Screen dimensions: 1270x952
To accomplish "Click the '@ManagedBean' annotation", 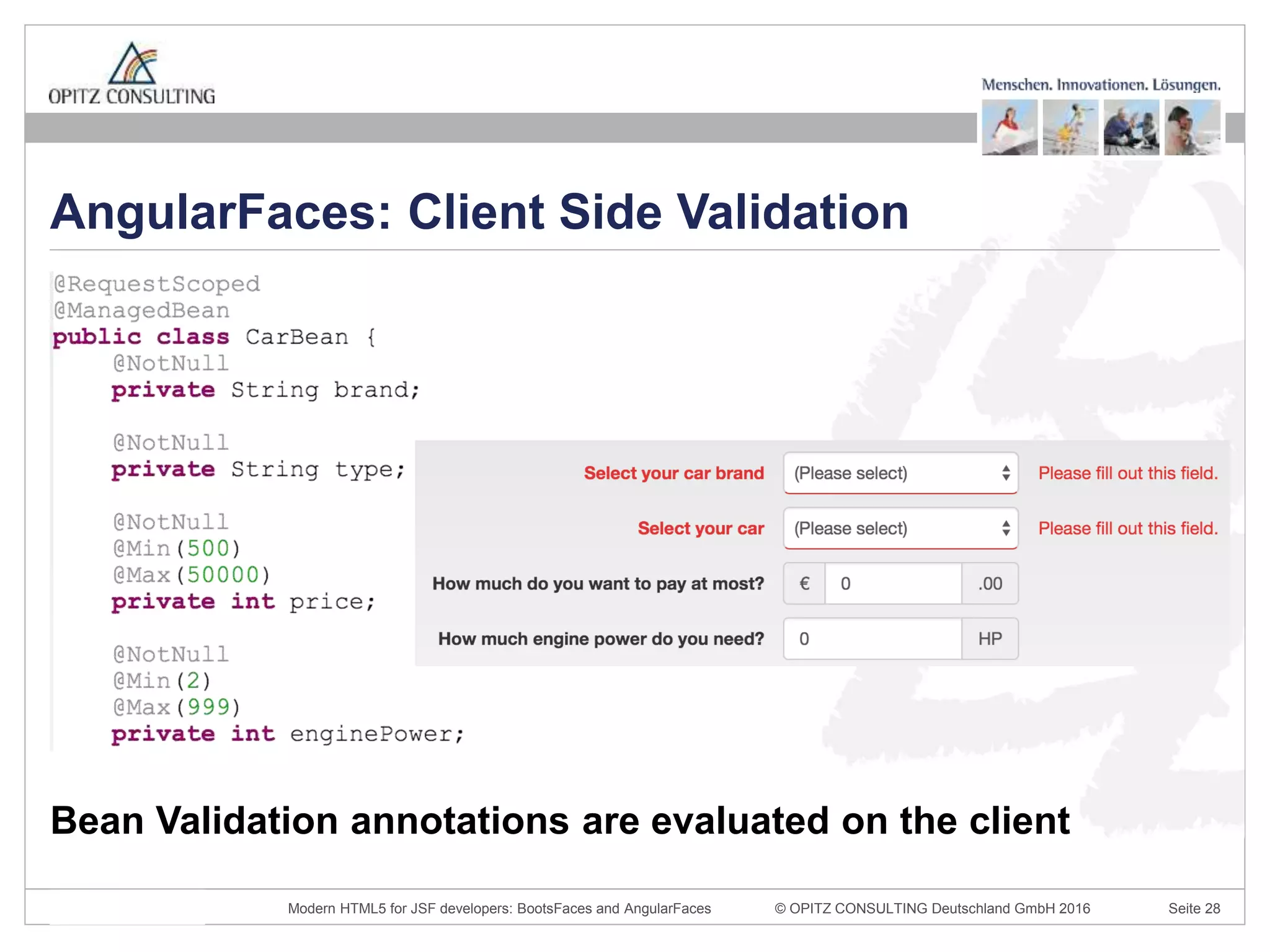I will tap(142, 310).
